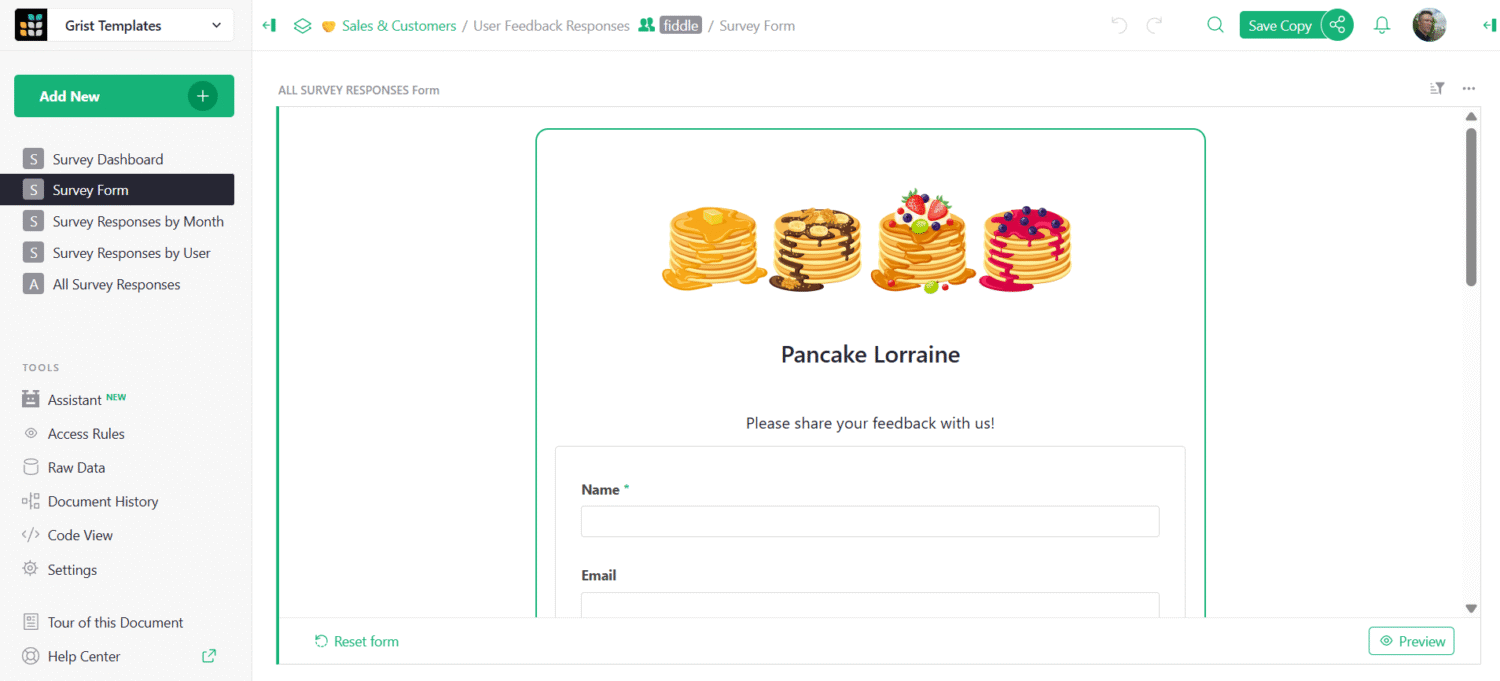Click Reset form link

click(356, 641)
